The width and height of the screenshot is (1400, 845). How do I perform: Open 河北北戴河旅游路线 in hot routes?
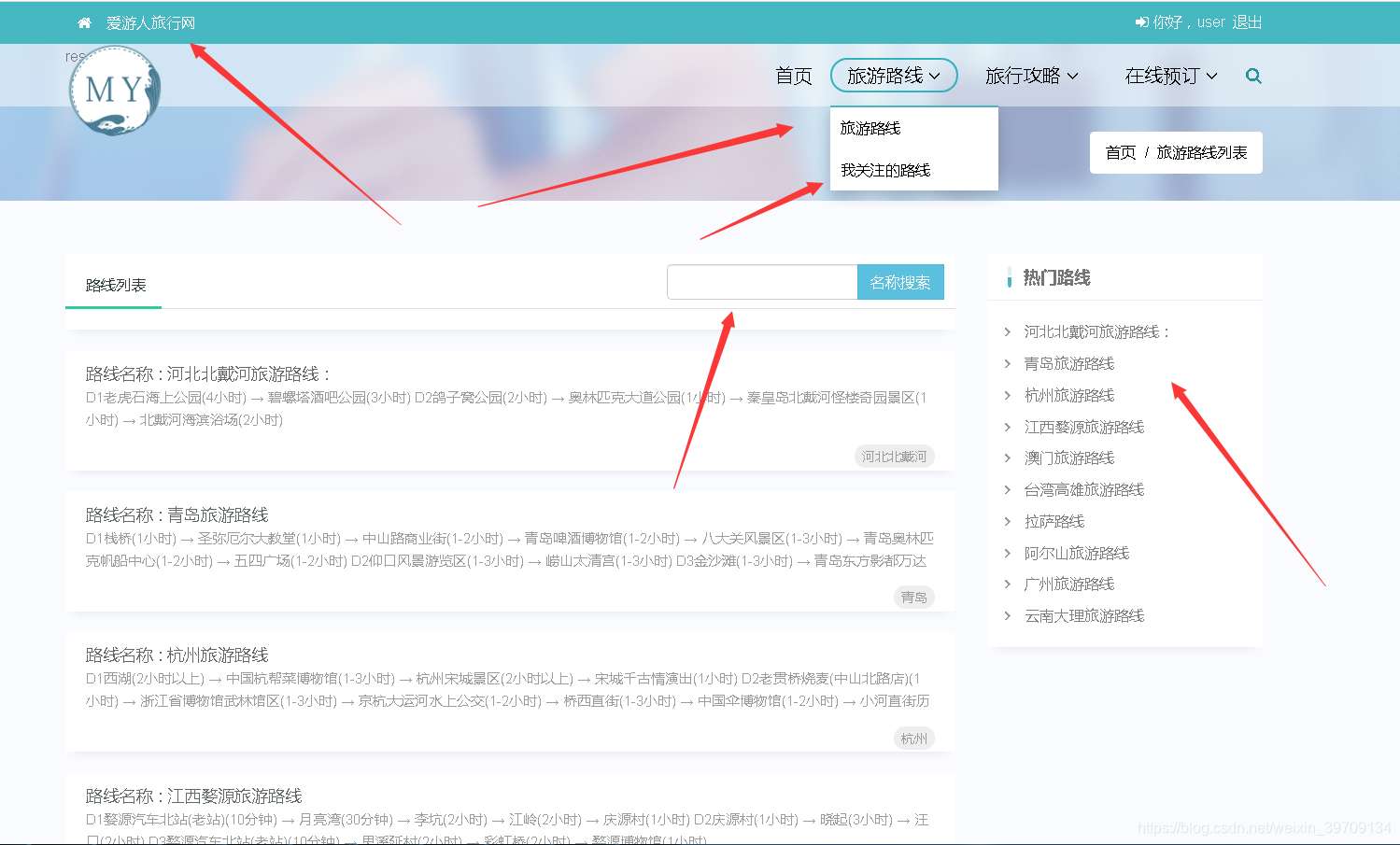tap(1096, 331)
